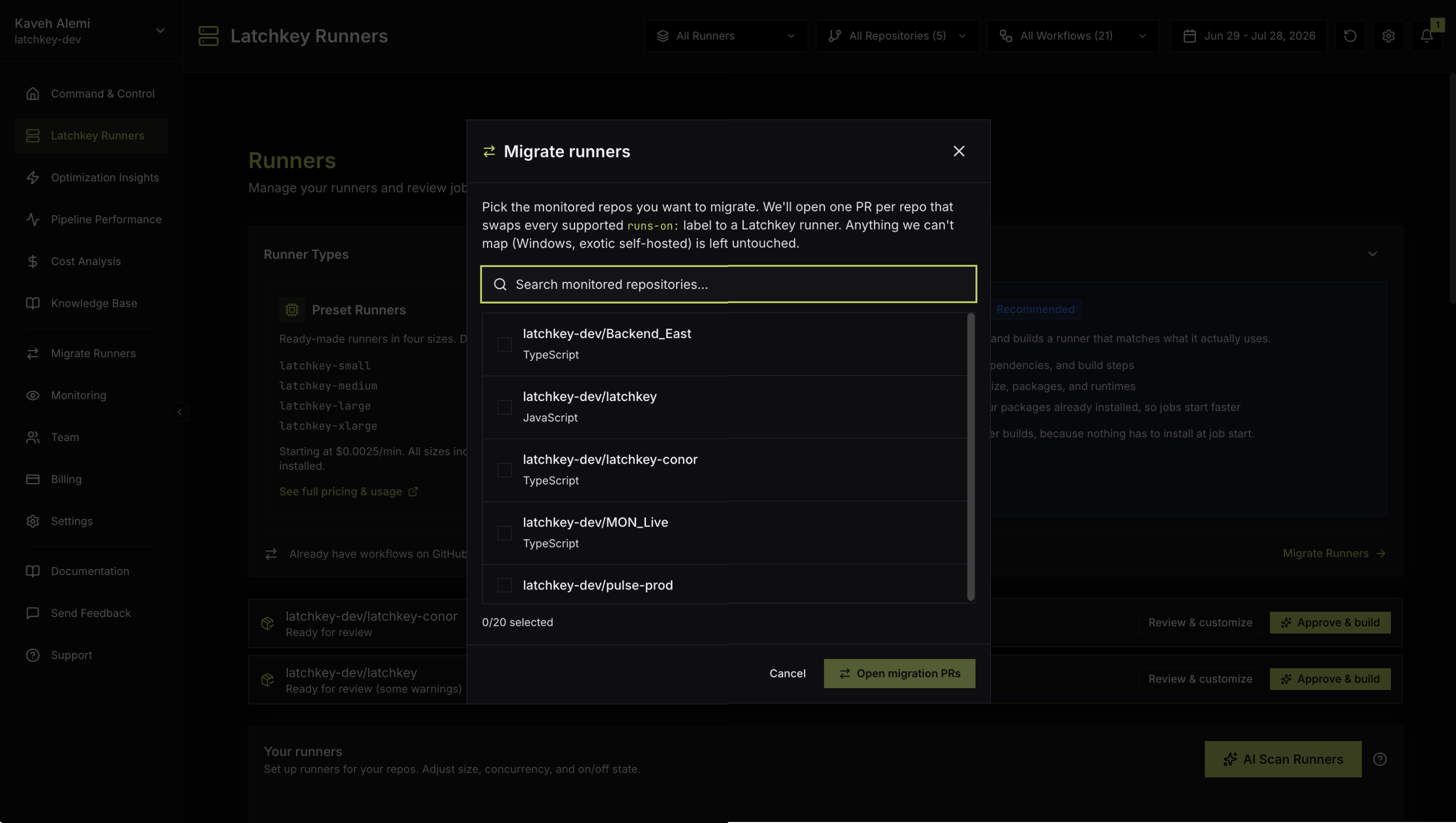1456x823 pixels.
Task: Open the All Workflows (21) dropdown
Action: point(1073,35)
